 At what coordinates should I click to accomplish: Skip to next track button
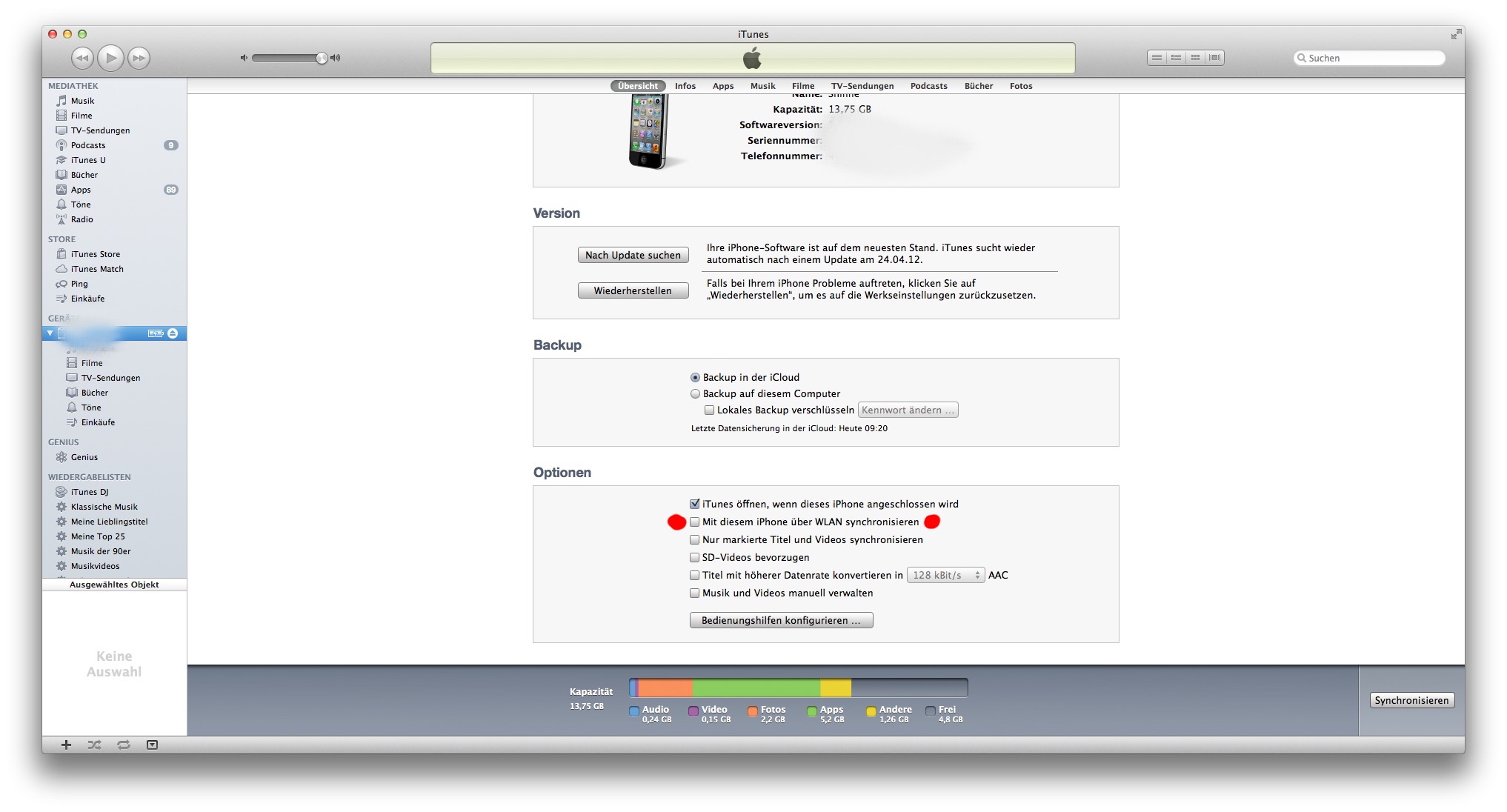(139, 58)
